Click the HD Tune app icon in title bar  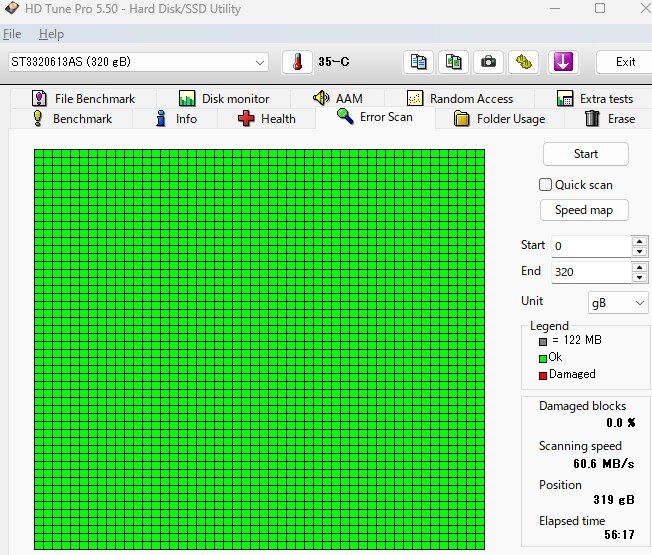12,8
